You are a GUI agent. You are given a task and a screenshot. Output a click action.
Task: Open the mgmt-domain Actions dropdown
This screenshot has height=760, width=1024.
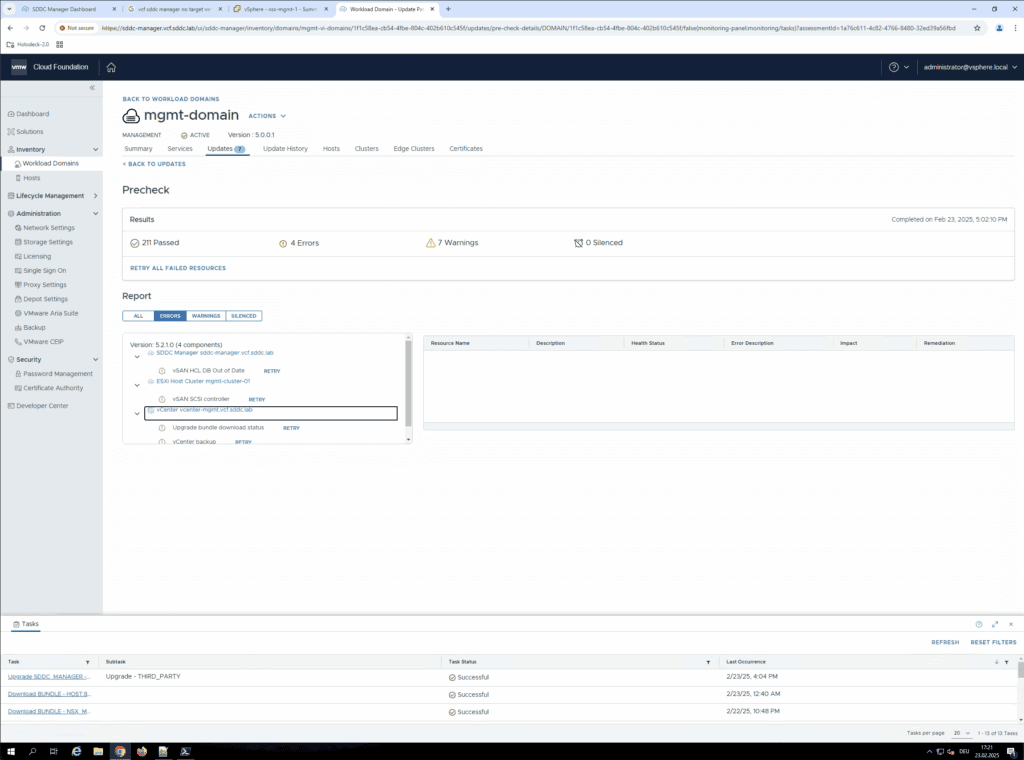267,116
